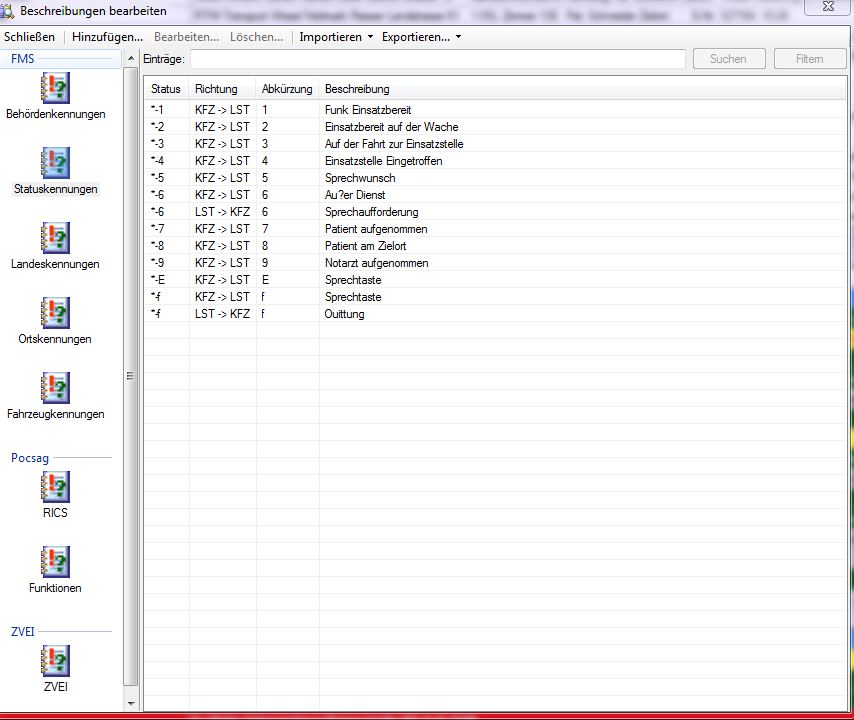Open the Fahrzeugkennungen icon
The image size is (854, 720).
pos(55,388)
